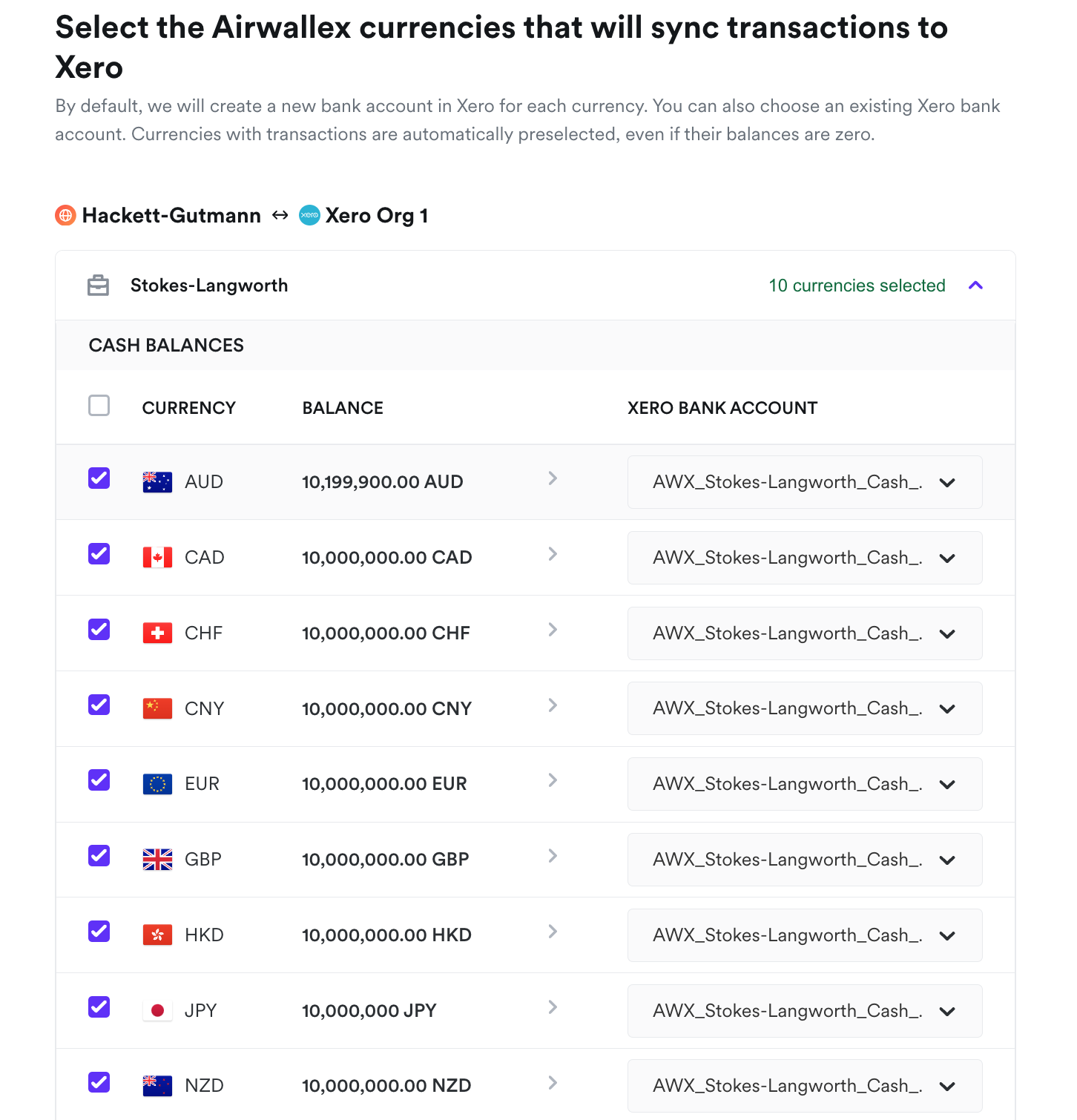Click the '10 currencies selected' status text
Image resolution: width=1077 pixels, height=1120 pixels.
(857, 286)
